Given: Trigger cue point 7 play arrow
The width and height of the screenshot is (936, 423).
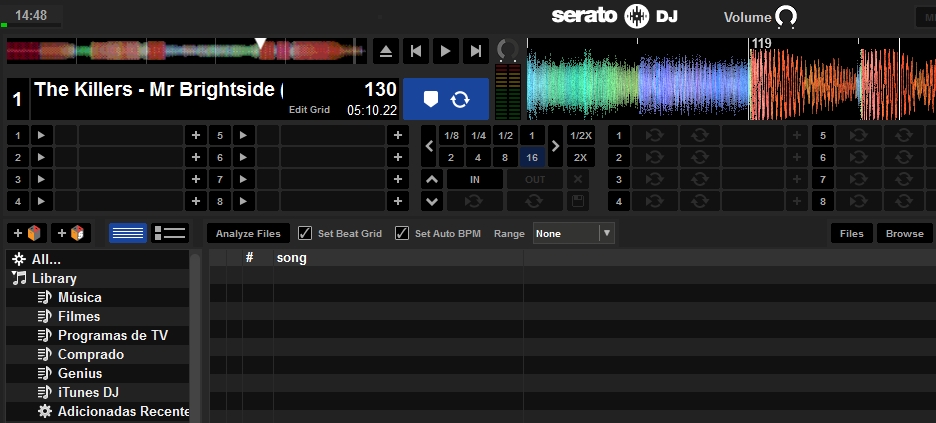Looking at the screenshot, I should click(x=244, y=179).
